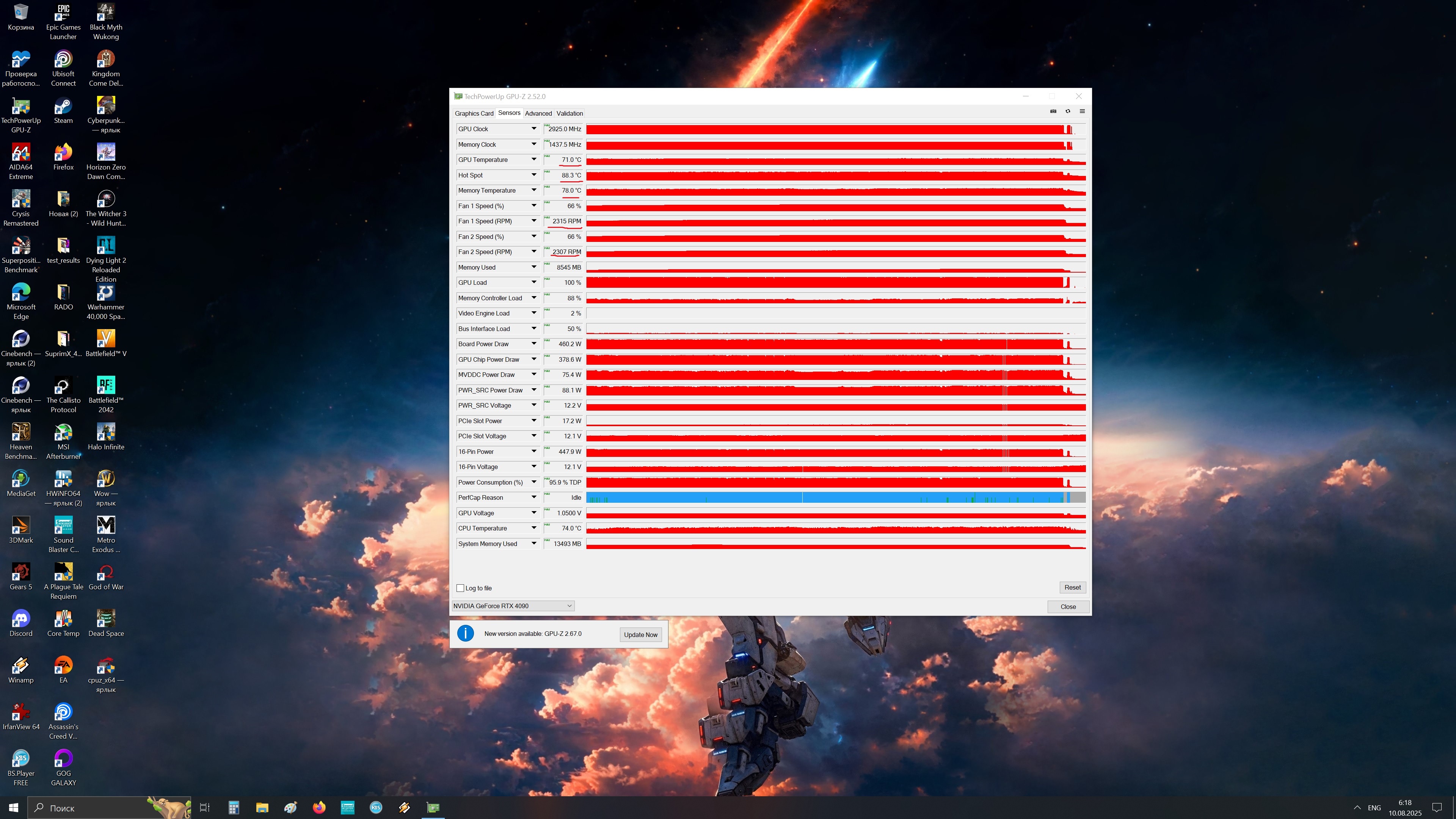Open the Hot Spot sensor dropdown arrow

[533, 175]
